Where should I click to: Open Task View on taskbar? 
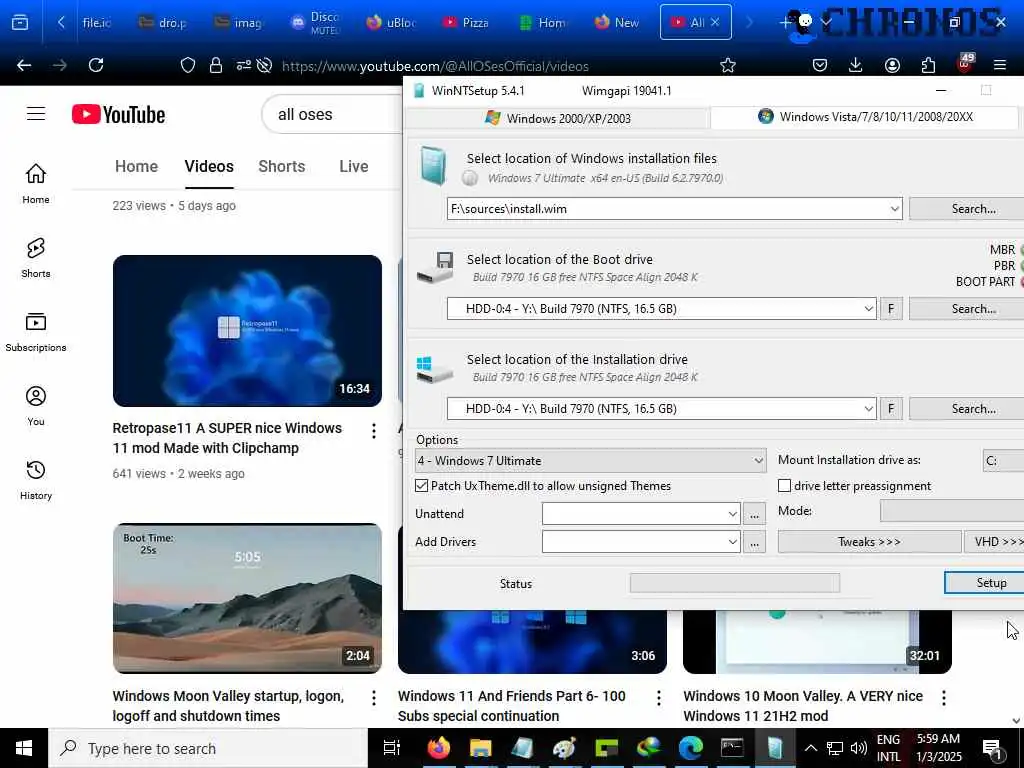tap(392, 748)
